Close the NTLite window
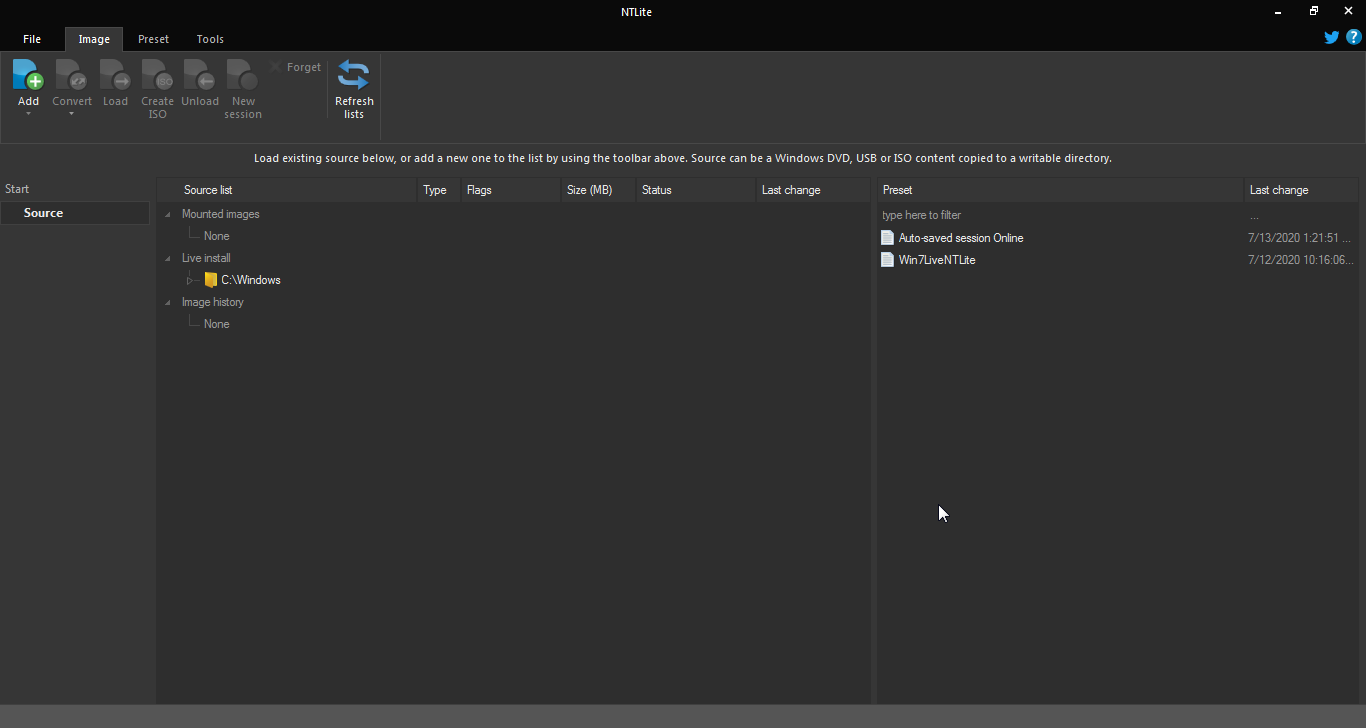Screen dimensions: 1366x728 1348,11
